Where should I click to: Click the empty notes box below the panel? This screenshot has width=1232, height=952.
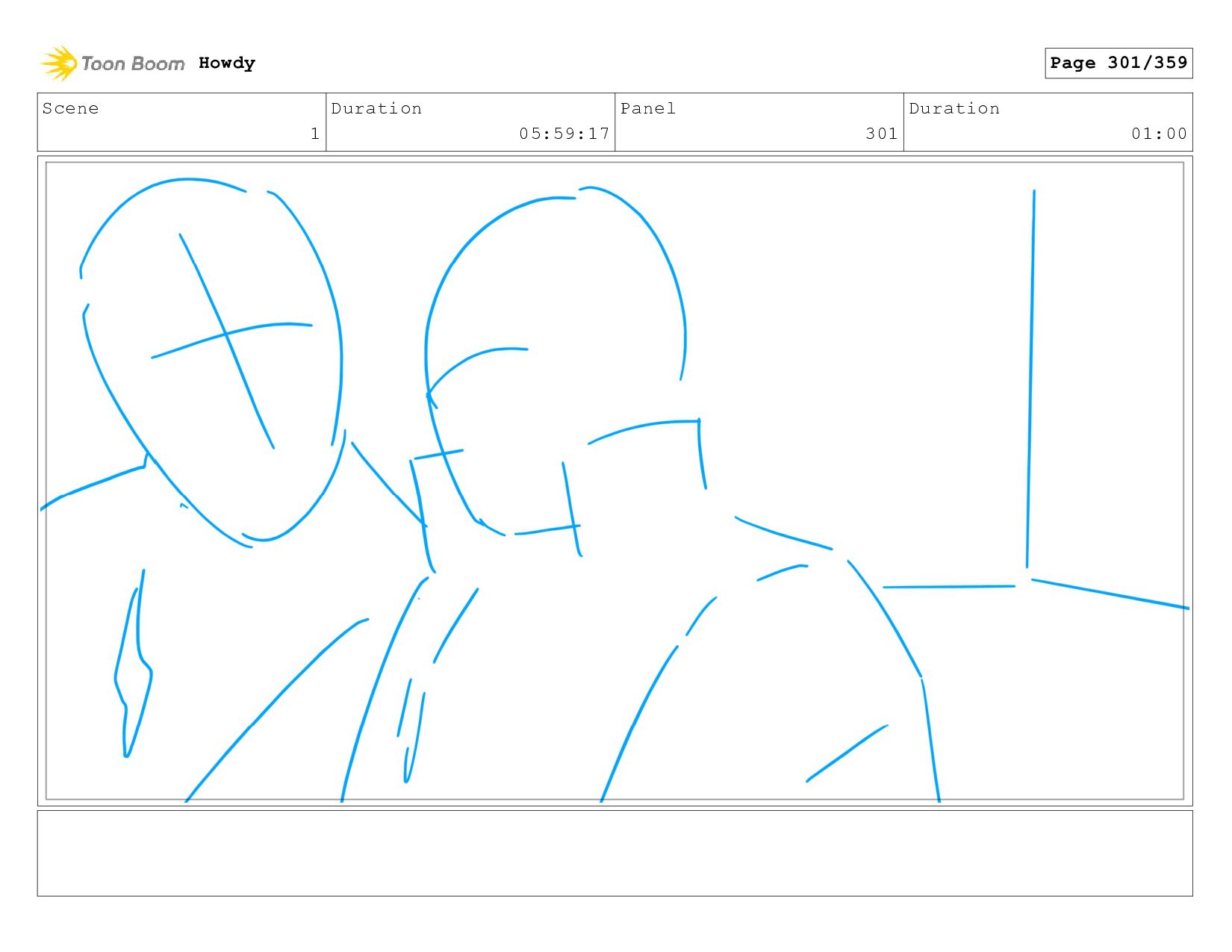[x=615, y=853]
